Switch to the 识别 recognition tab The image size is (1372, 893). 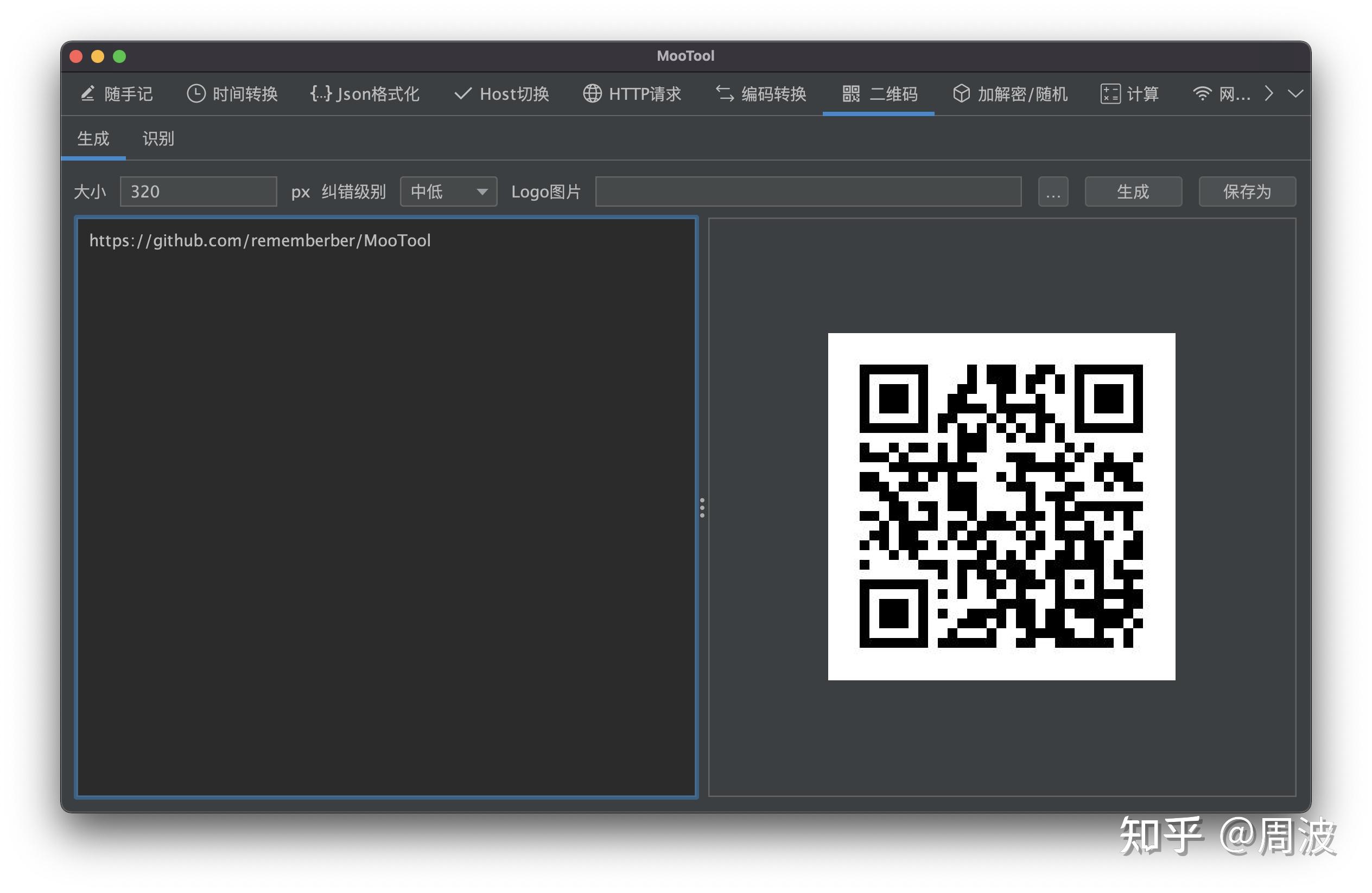tap(157, 138)
